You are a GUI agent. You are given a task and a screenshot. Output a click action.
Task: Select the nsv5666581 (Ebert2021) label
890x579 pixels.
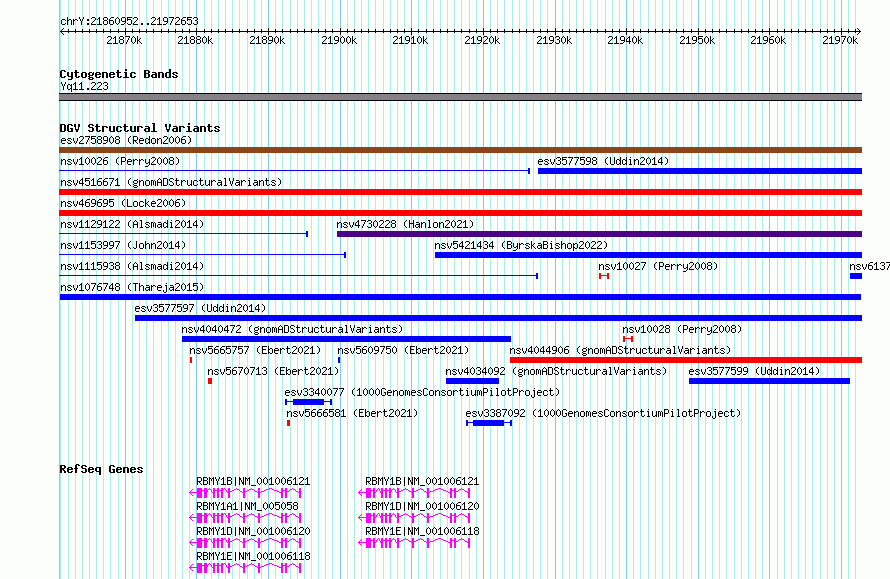pos(352,413)
